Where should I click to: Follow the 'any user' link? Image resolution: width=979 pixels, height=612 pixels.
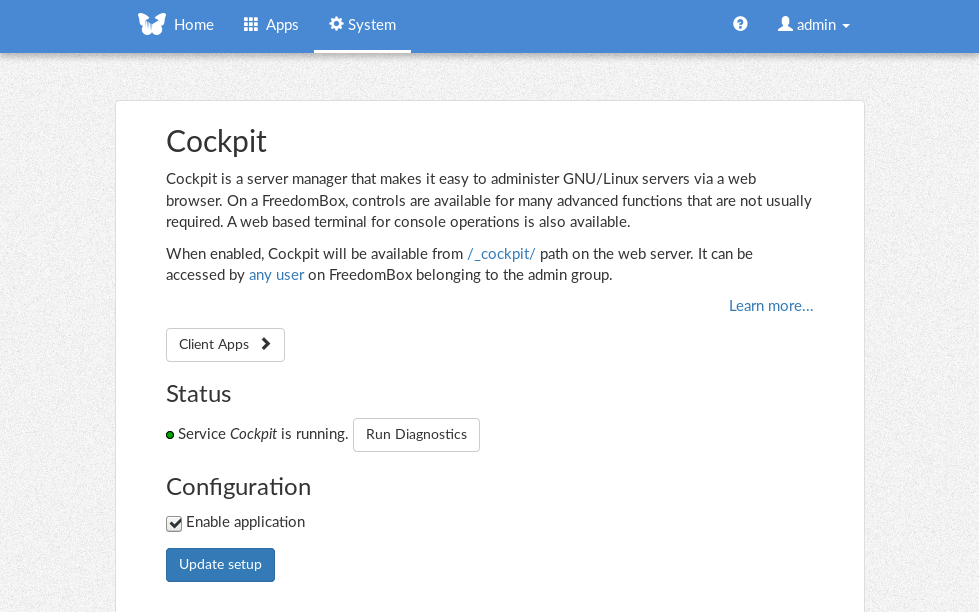[277, 275]
